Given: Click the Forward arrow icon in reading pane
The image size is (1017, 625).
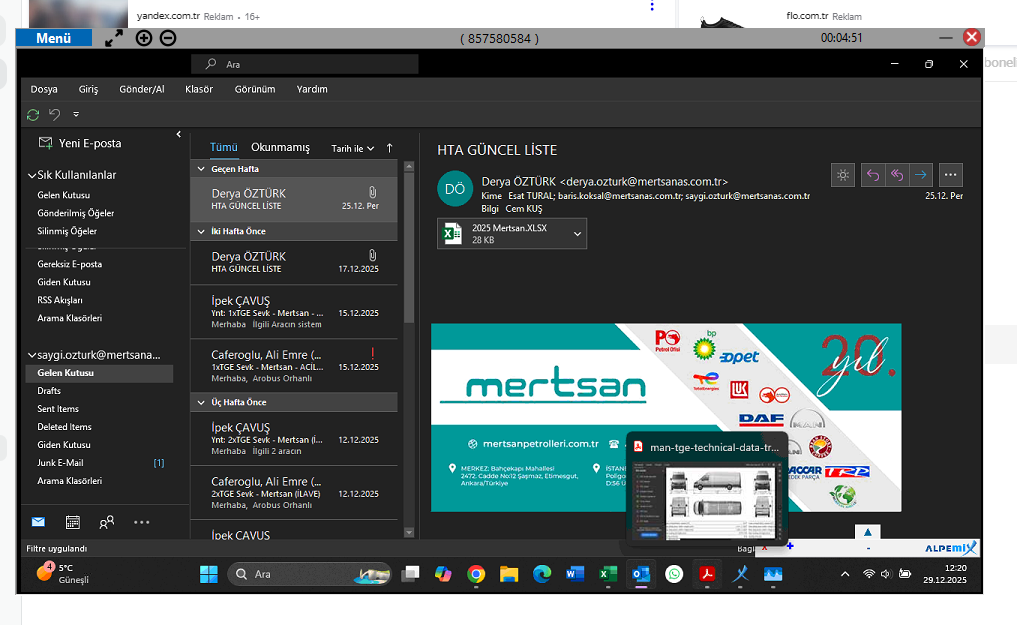Looking at the screenshot, I should tap(920, 174).
